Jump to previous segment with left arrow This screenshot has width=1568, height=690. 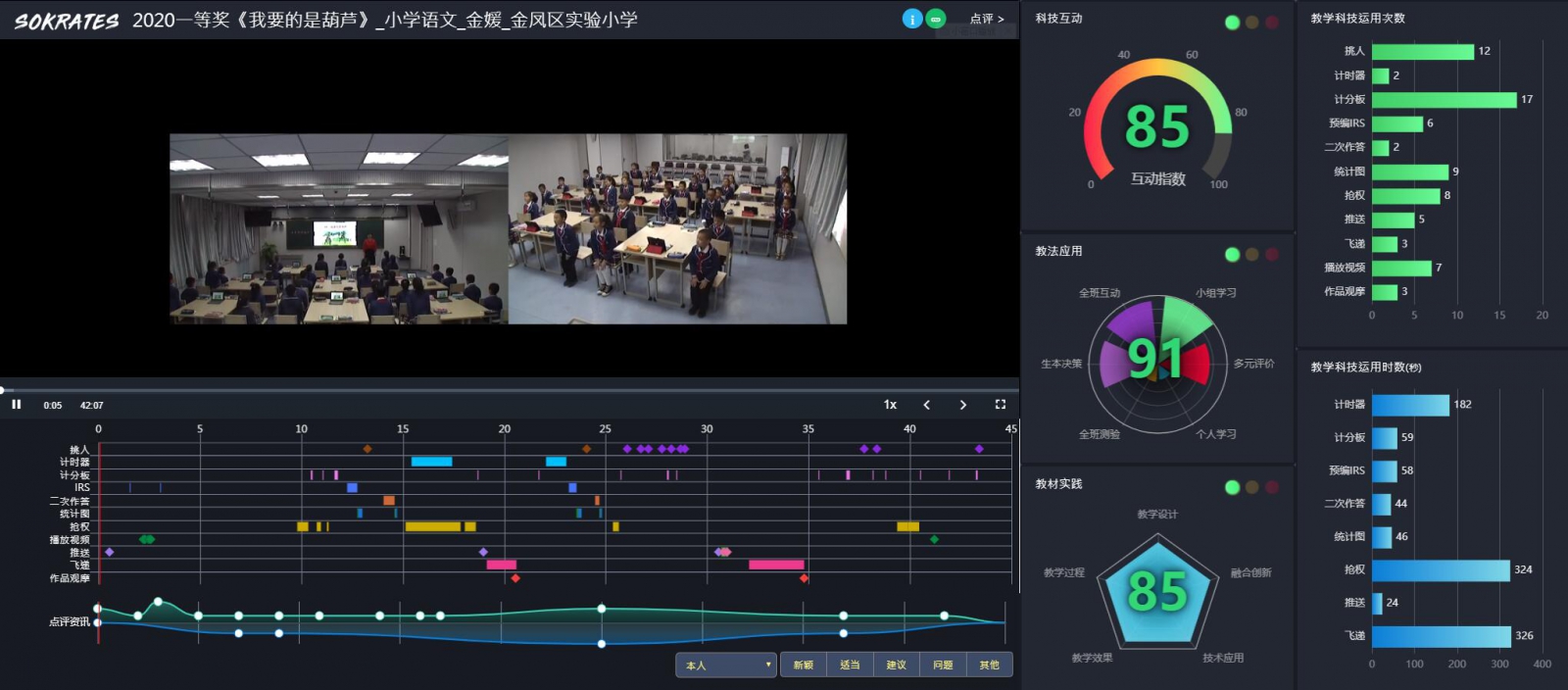(927, 405)
